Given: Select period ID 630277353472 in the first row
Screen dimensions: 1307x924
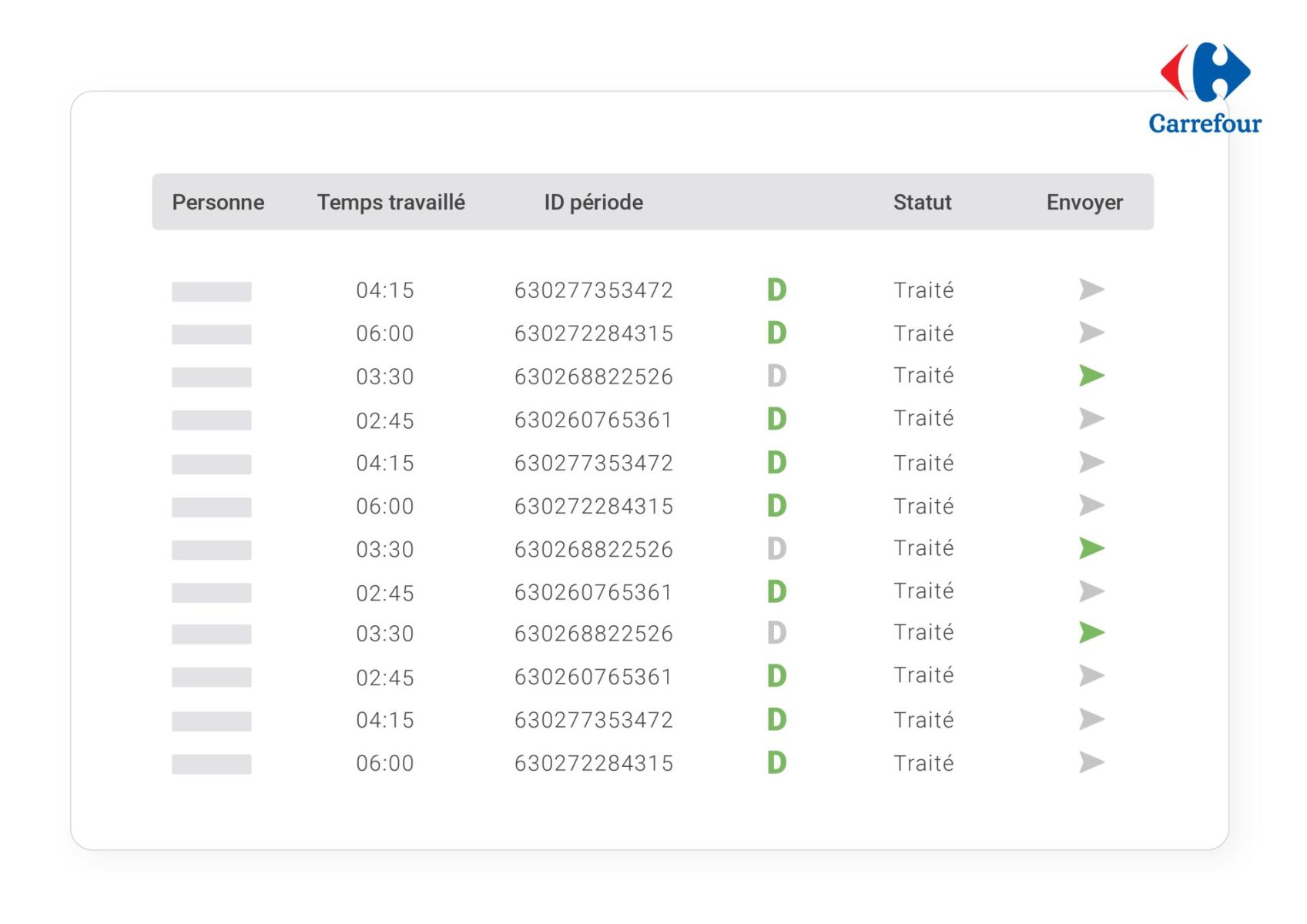Looking at the screenshot, I should click(x=594, y=290).
